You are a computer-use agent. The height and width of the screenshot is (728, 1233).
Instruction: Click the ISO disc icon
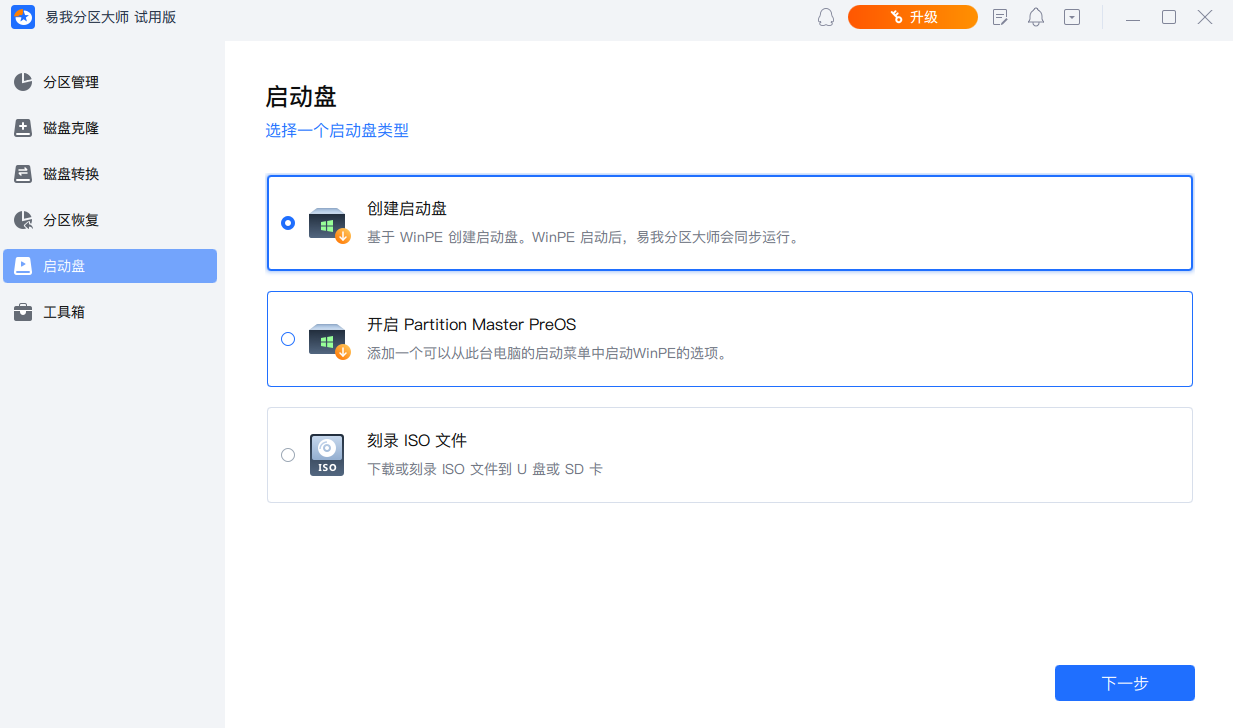[327, 455]
